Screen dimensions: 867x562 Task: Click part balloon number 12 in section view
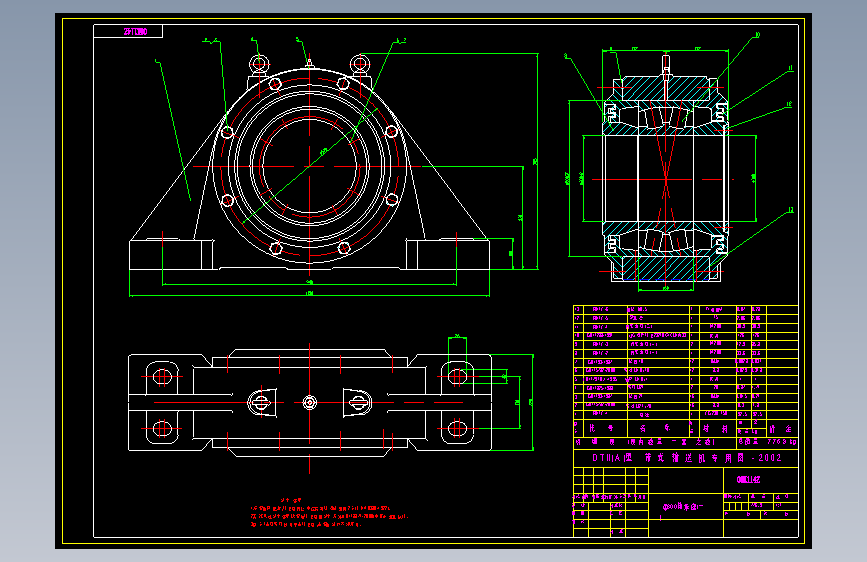click(789, 104)
